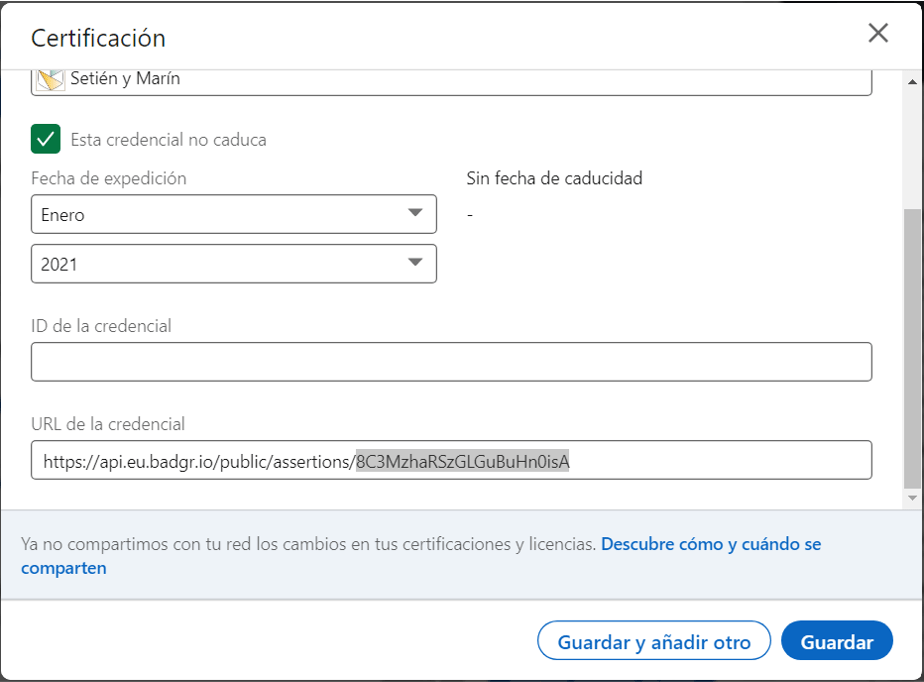Click the Setién y Marín company logo

pos(50,80)
